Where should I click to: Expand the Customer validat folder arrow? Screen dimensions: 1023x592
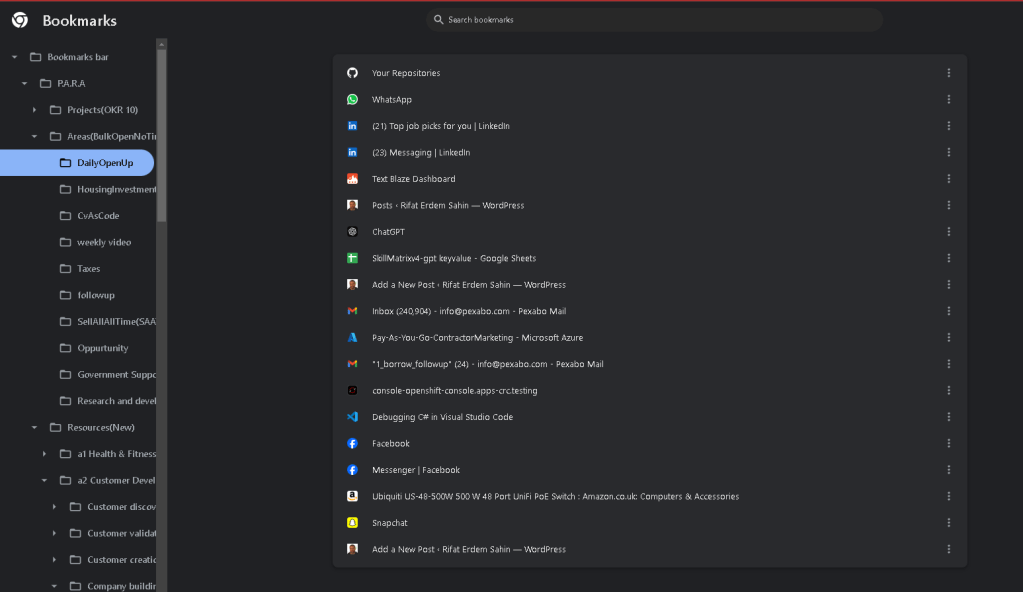point(54,533)
